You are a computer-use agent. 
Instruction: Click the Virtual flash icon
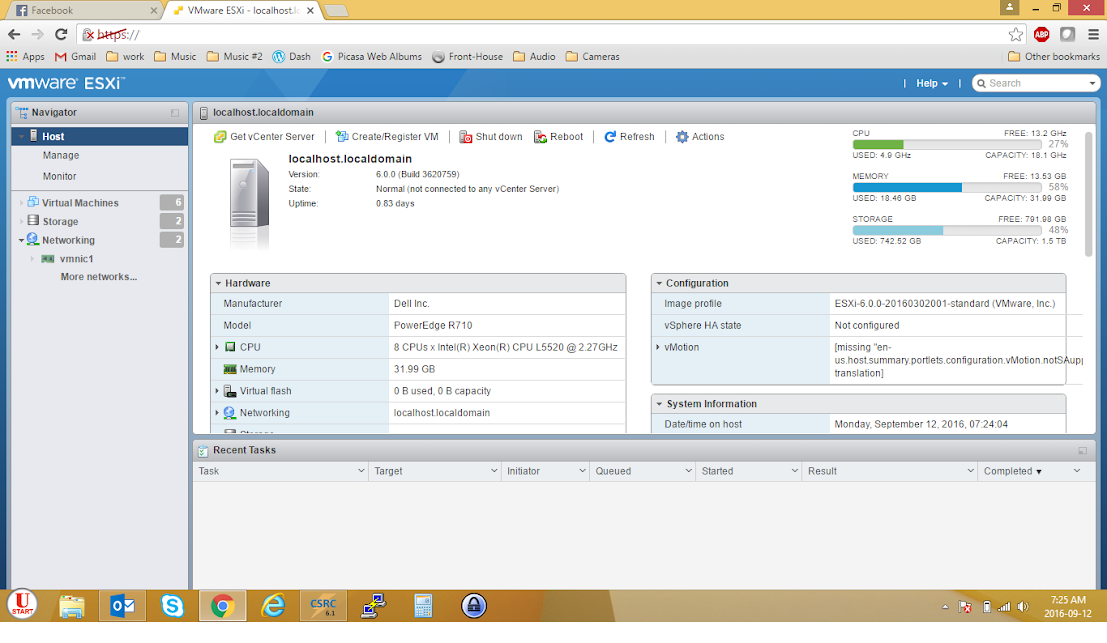(x=229, y=391)
